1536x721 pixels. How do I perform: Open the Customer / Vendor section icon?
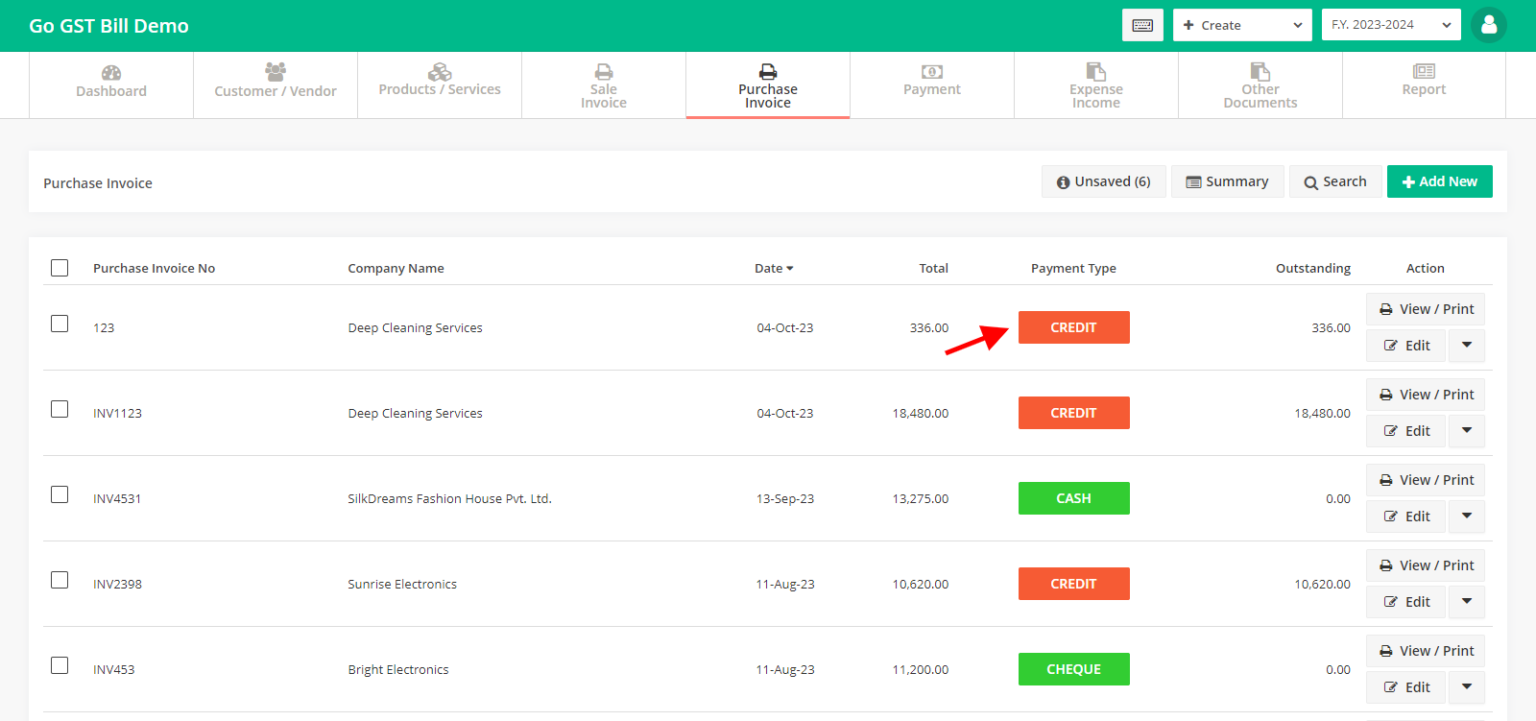(275, 73)
